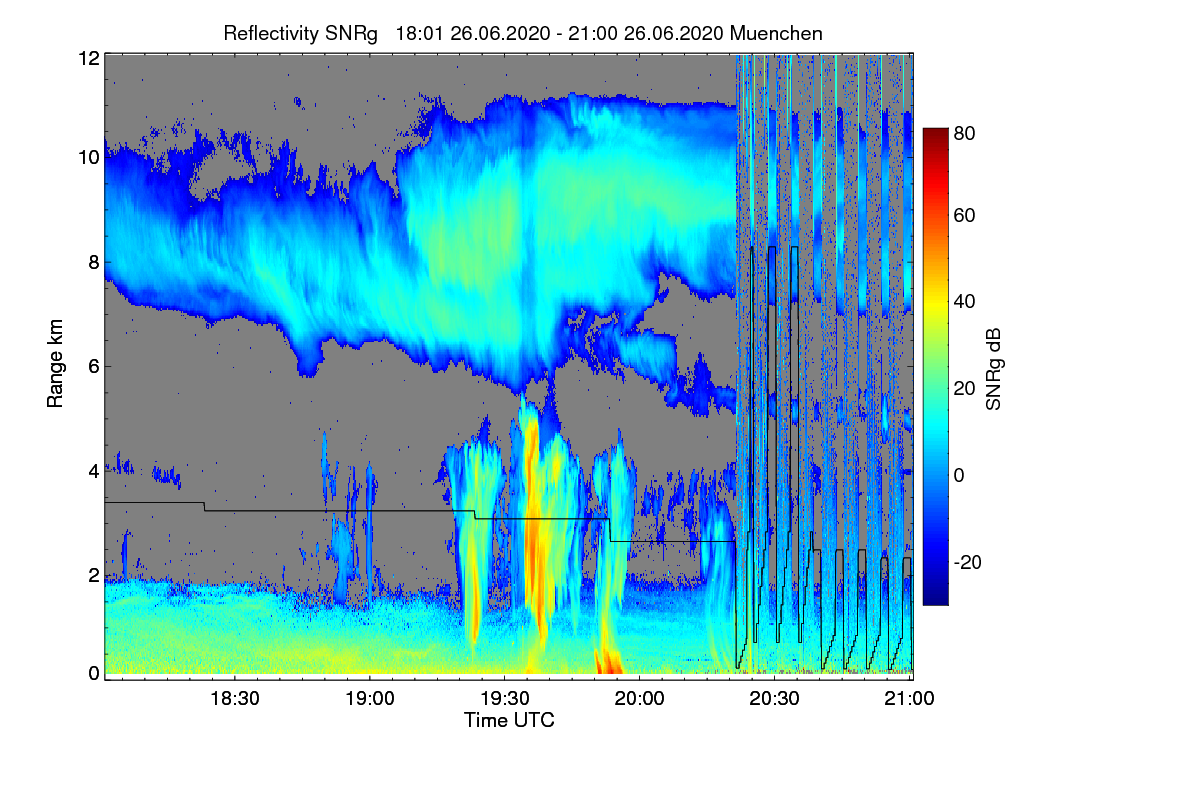Click 'Muenchen' in the plot title
This screenshot has width=1200, height=800.
coord(776,33)
